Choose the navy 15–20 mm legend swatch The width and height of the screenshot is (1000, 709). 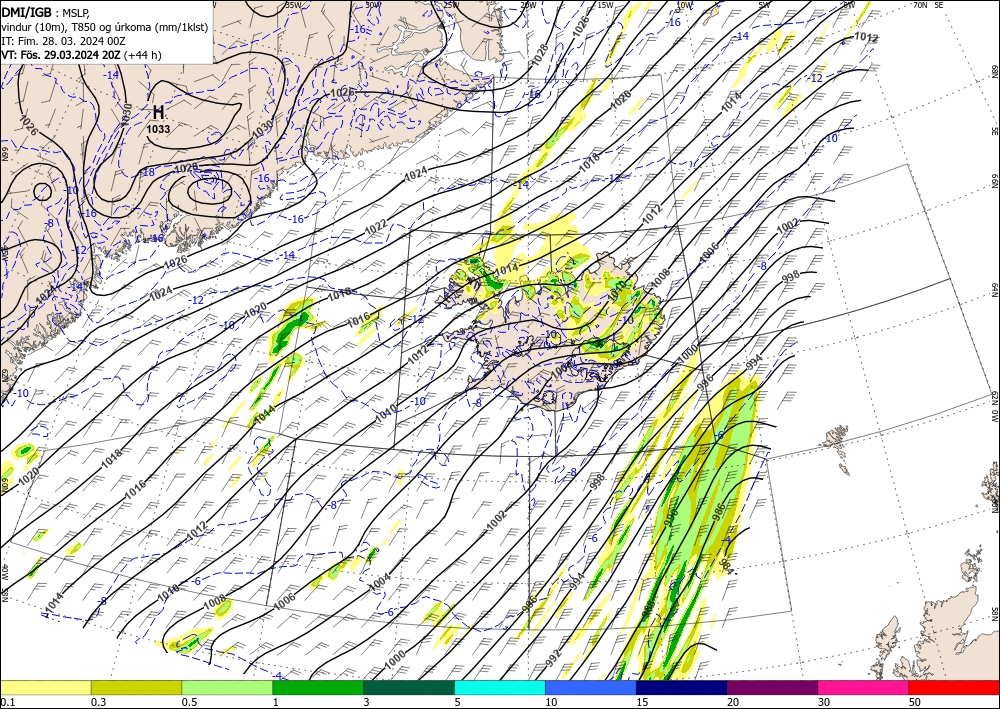pos(682,687)
